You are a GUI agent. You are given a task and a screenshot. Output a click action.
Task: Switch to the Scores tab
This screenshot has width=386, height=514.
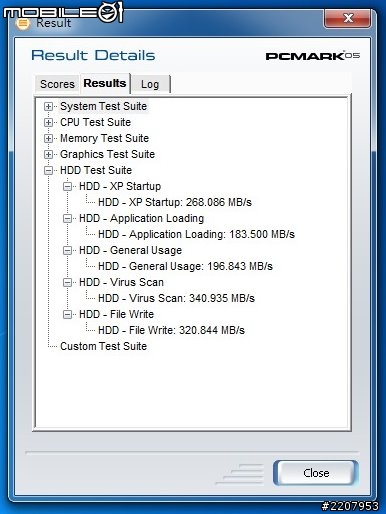[x=57, y=84]
